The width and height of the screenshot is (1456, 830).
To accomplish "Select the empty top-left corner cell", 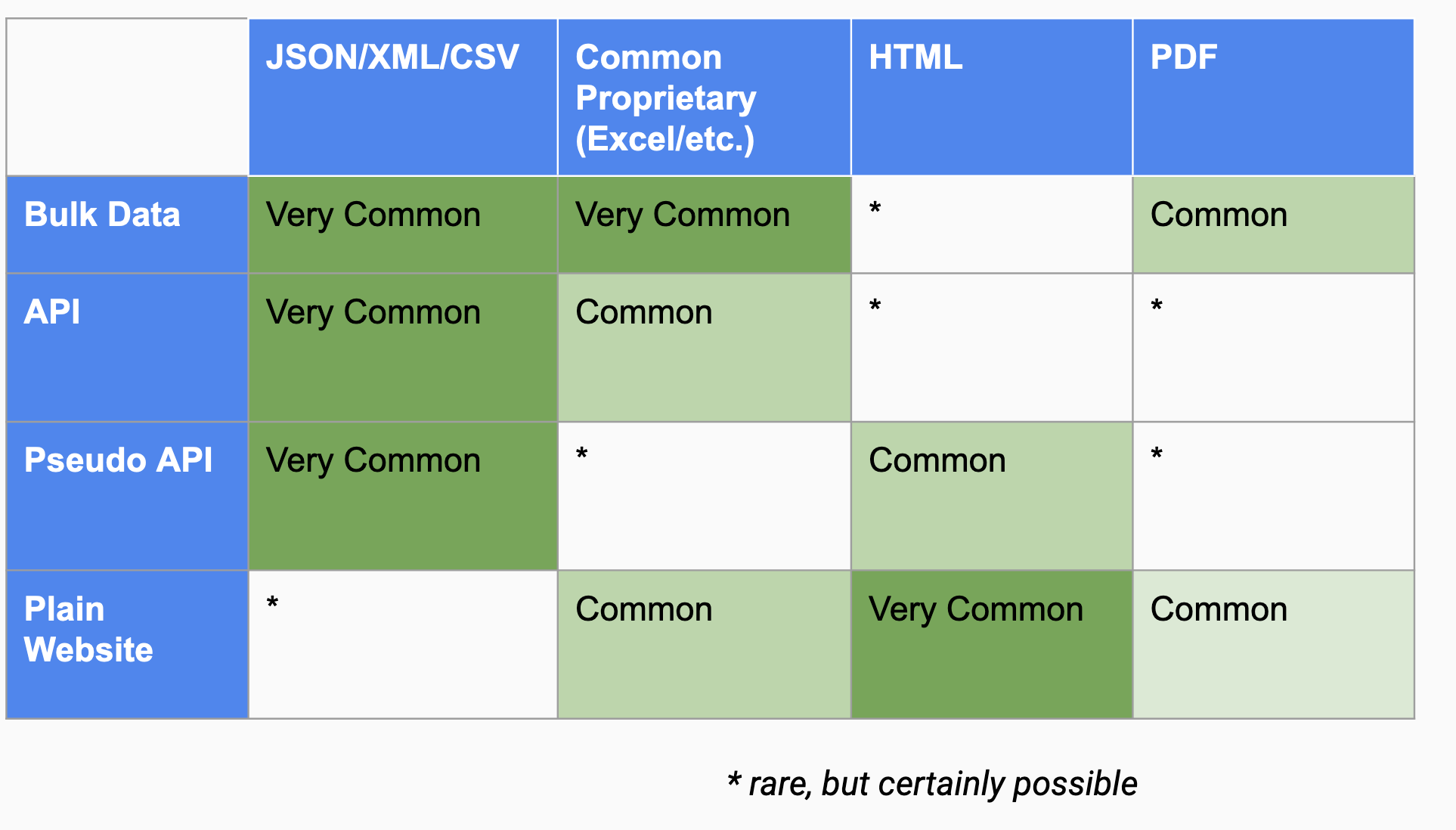I will tap(127, 97).
